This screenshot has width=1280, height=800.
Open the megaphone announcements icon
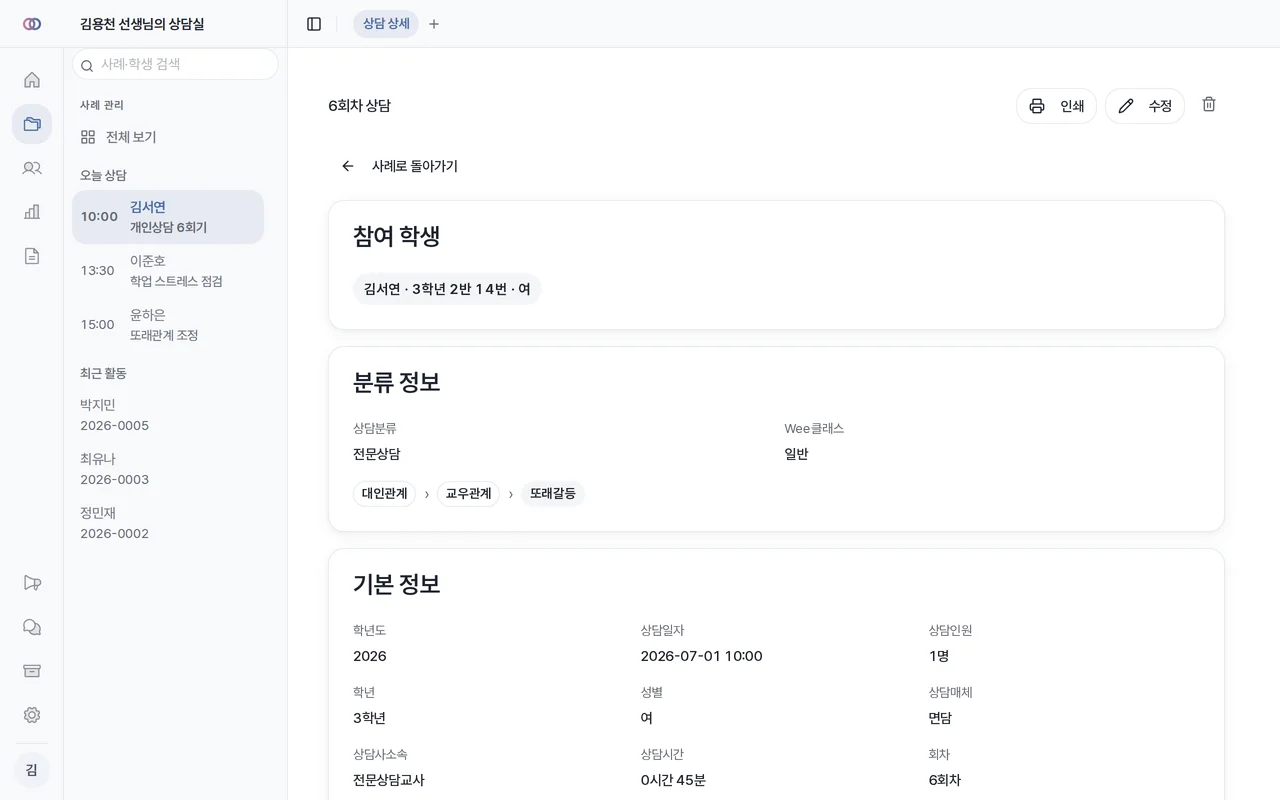pos(32,583)
